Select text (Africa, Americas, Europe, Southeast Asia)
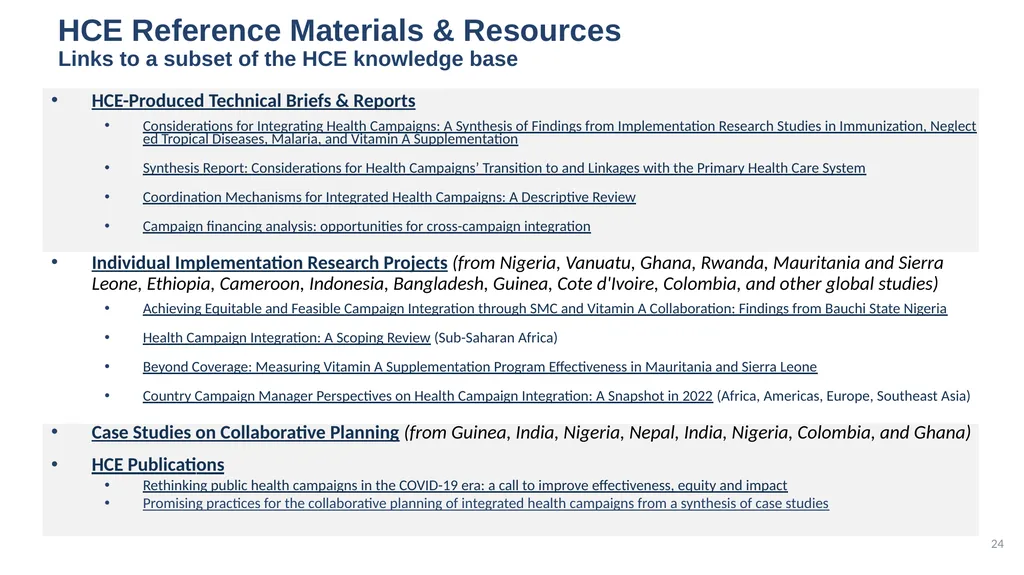Viewport: 1024px width, 575px height. [844, 396]
